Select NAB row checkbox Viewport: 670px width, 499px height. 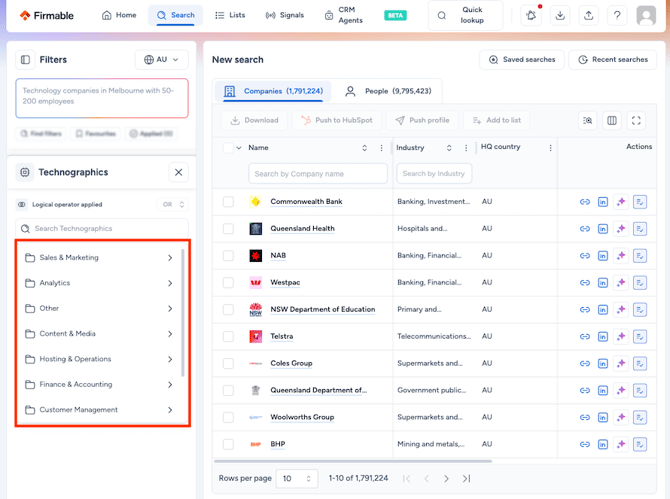[228, 255]
